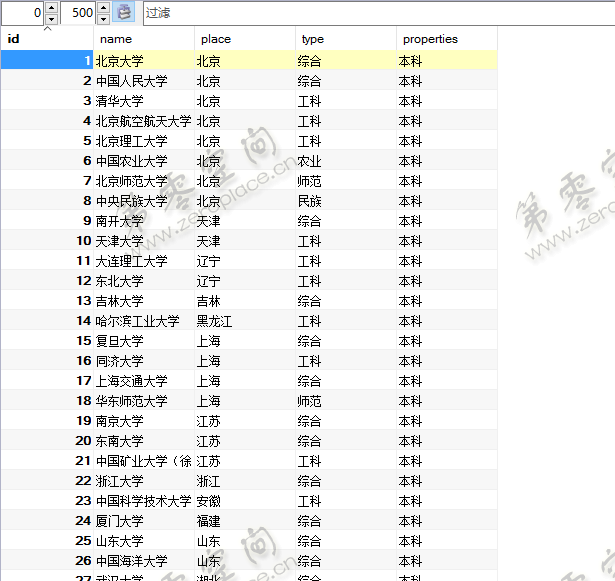
Task: Select the name cell 中国科学技术大学
Action: (144, 501)
